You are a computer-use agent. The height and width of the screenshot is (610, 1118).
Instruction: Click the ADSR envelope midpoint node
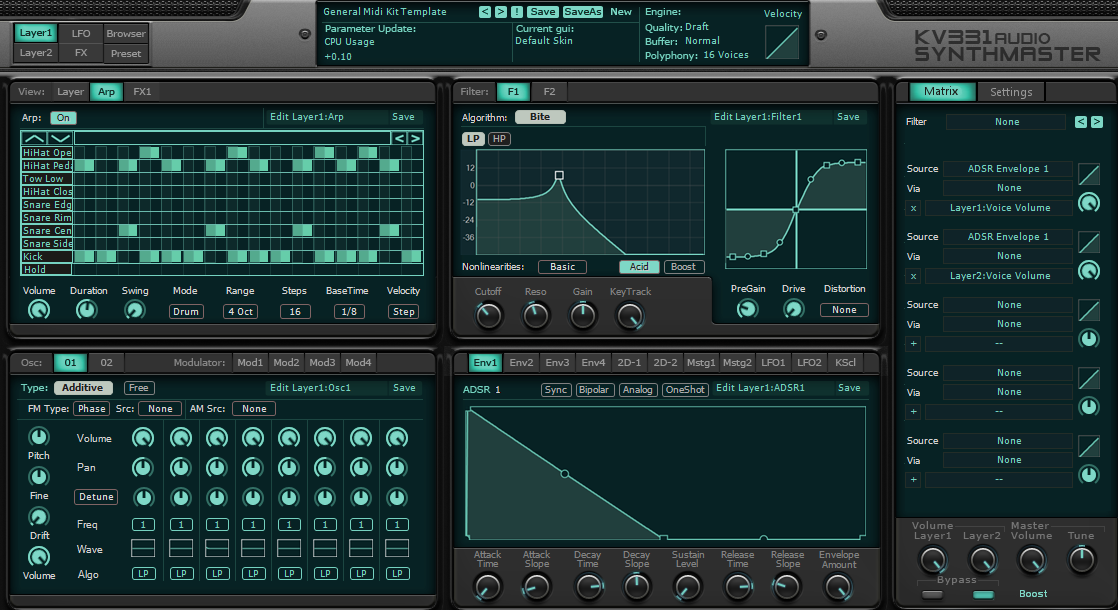tap(565, 474)
